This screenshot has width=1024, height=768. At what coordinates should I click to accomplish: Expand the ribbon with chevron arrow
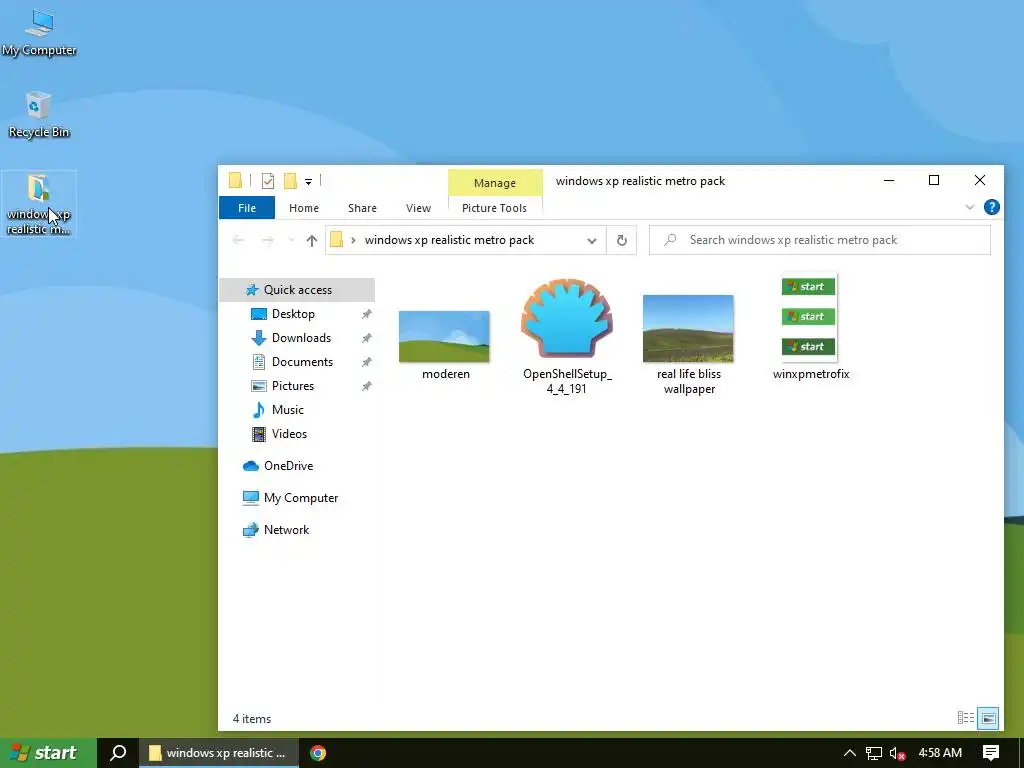pos(970,208)
